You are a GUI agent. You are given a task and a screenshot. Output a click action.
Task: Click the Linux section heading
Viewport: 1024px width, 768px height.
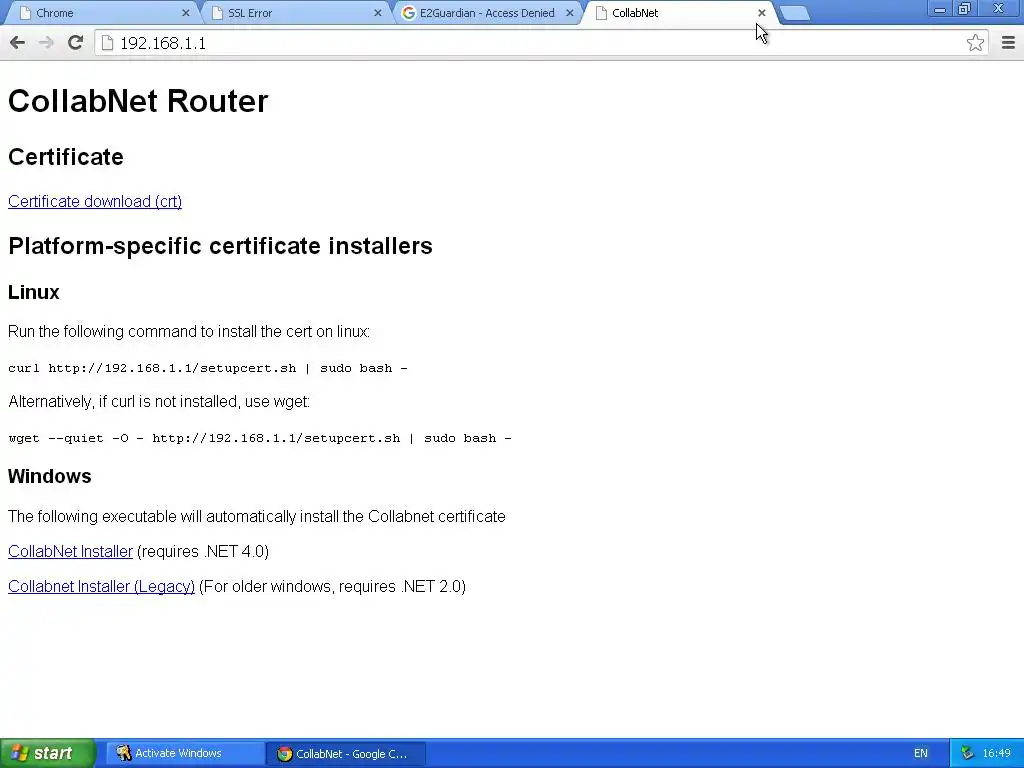point(33,292)
